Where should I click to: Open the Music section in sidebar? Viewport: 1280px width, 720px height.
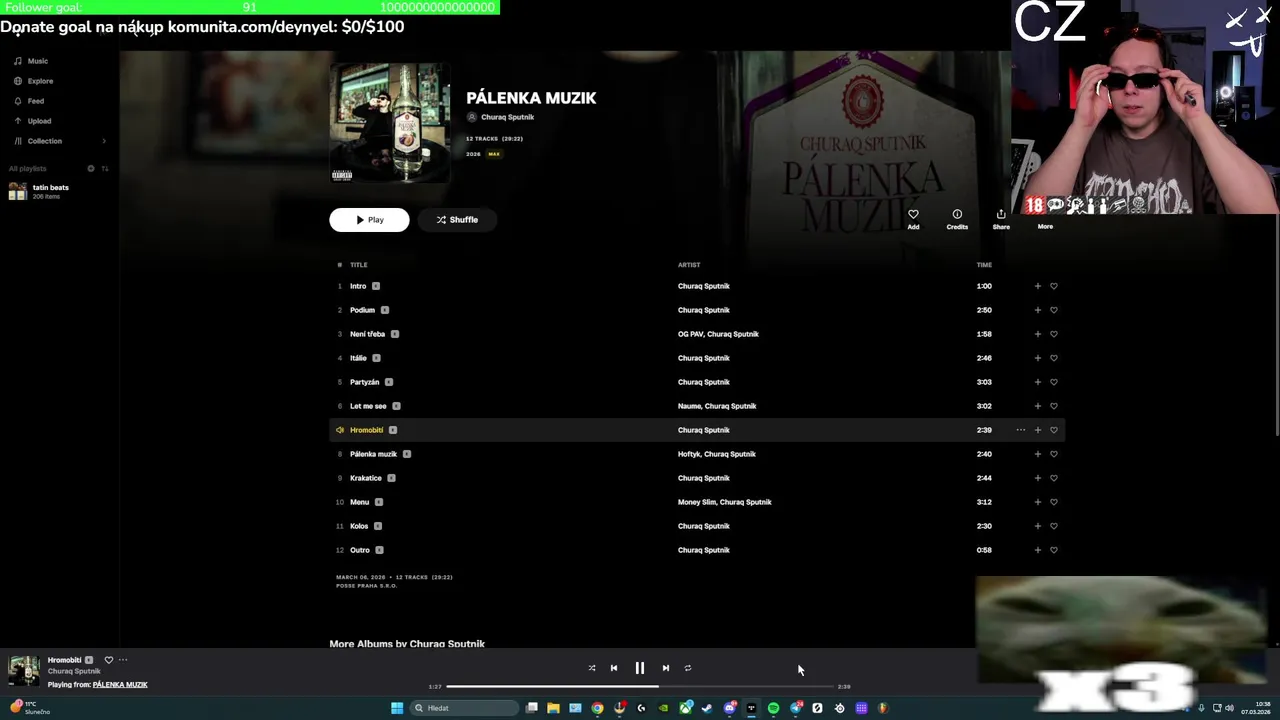(30, 61)
